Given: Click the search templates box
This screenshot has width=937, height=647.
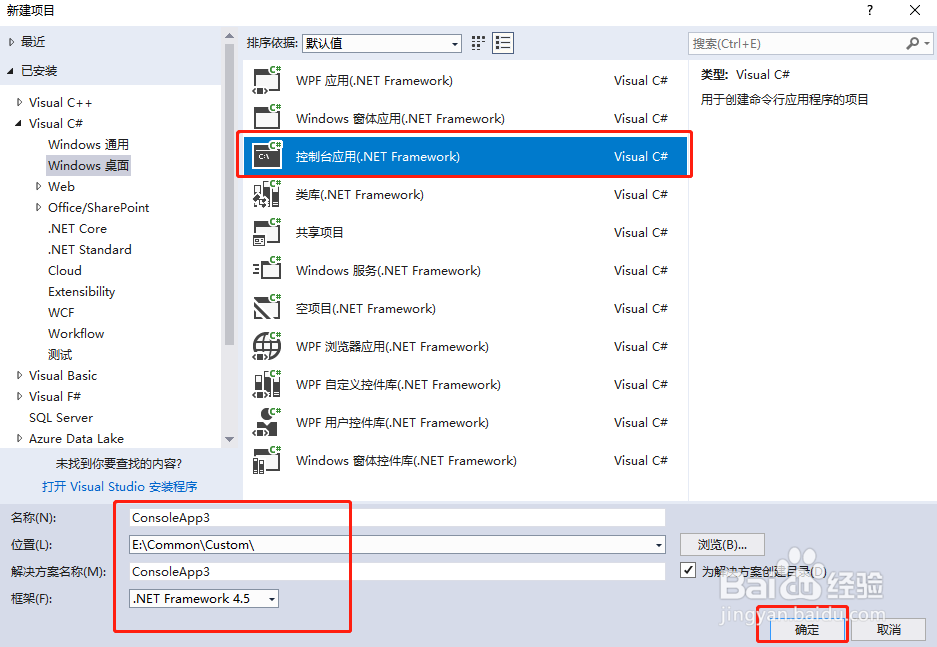Looking at the screenshot, I should point(811,43).
